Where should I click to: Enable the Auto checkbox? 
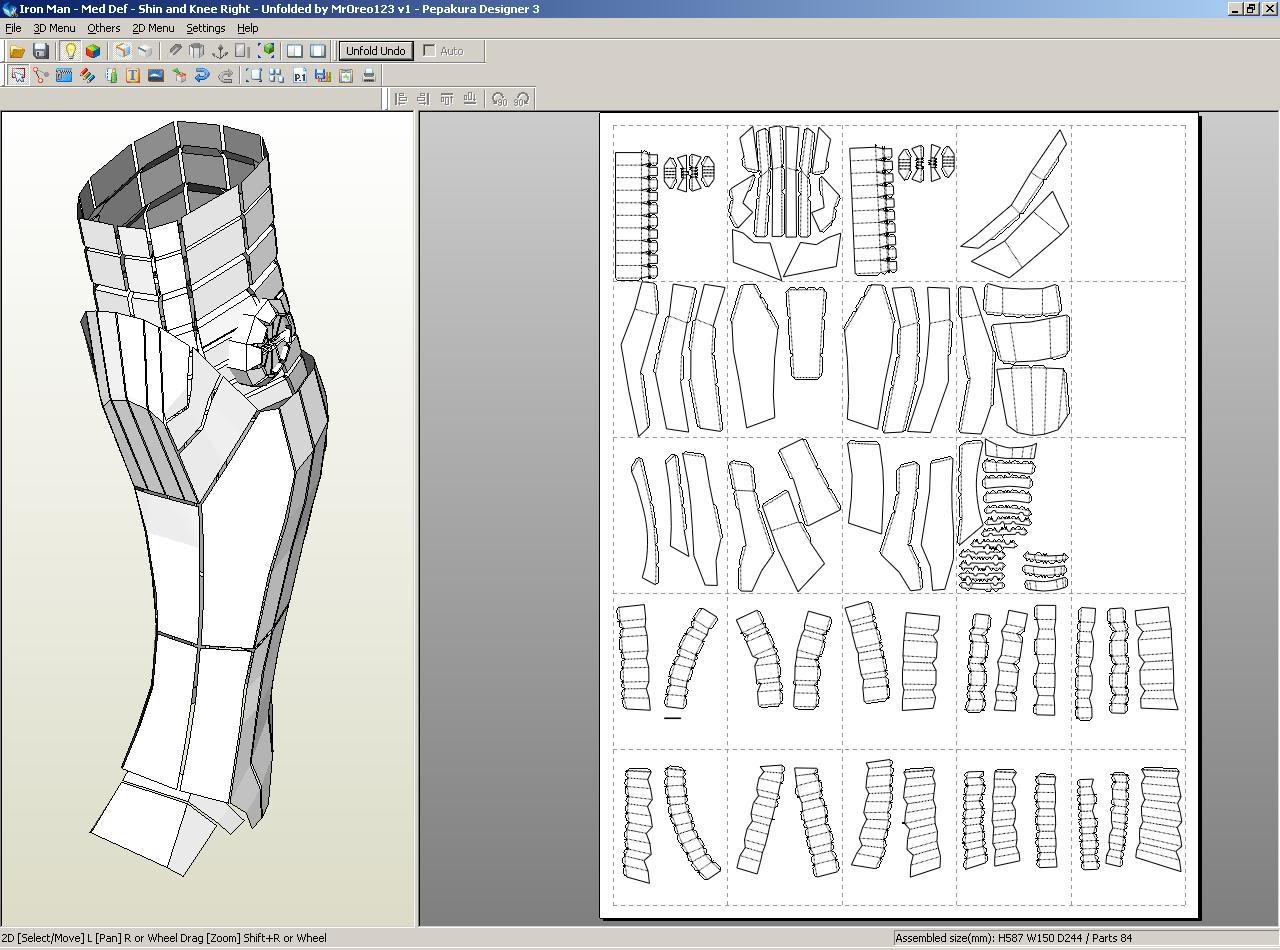point(430,51)
